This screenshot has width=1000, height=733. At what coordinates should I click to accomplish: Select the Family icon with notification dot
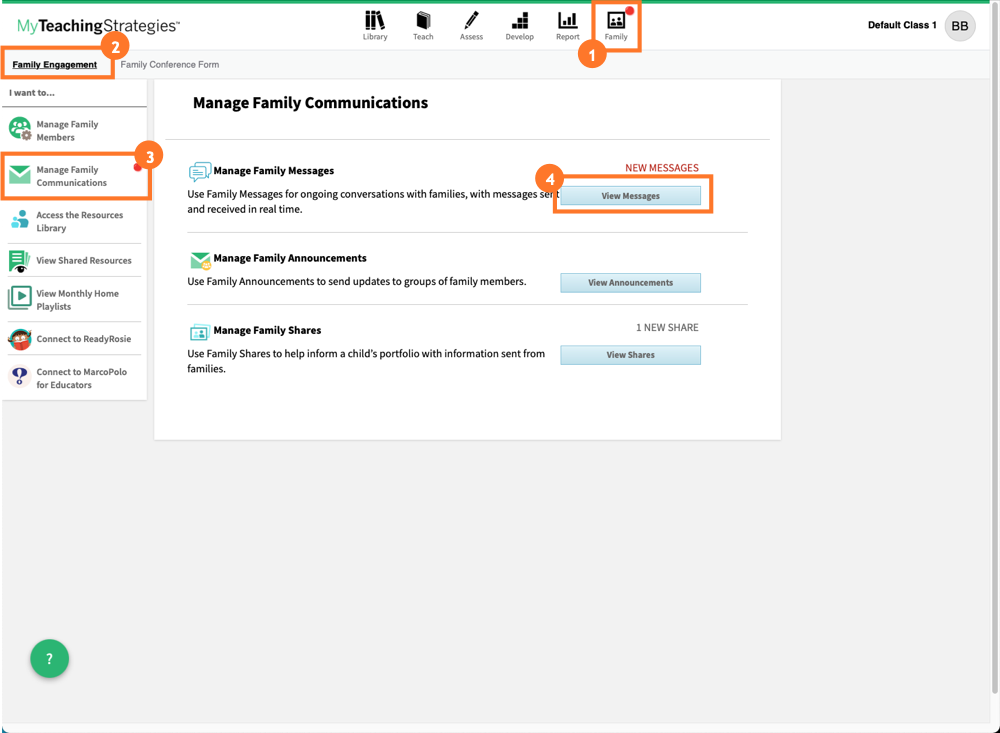coord(615,25)
